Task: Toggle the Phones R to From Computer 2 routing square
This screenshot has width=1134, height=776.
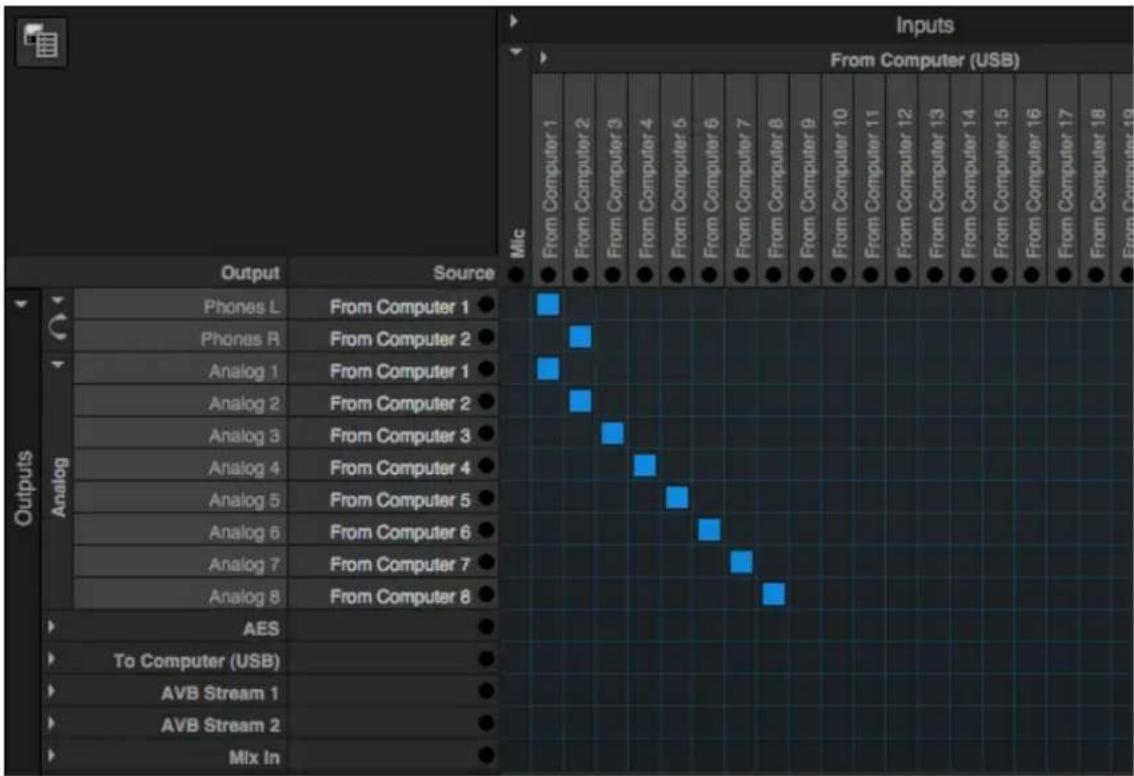Action: point(580,336)
